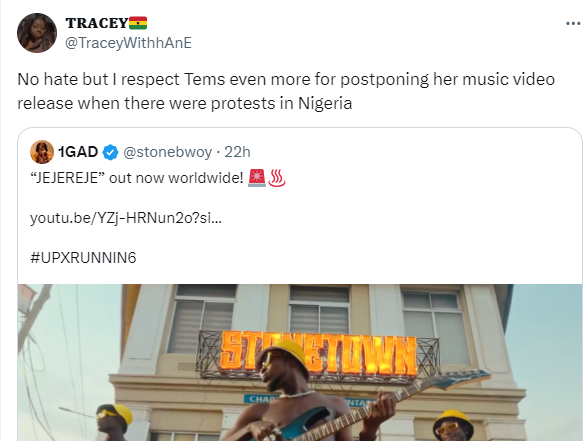Open TRACEY's profile avatar

[37, 33]
